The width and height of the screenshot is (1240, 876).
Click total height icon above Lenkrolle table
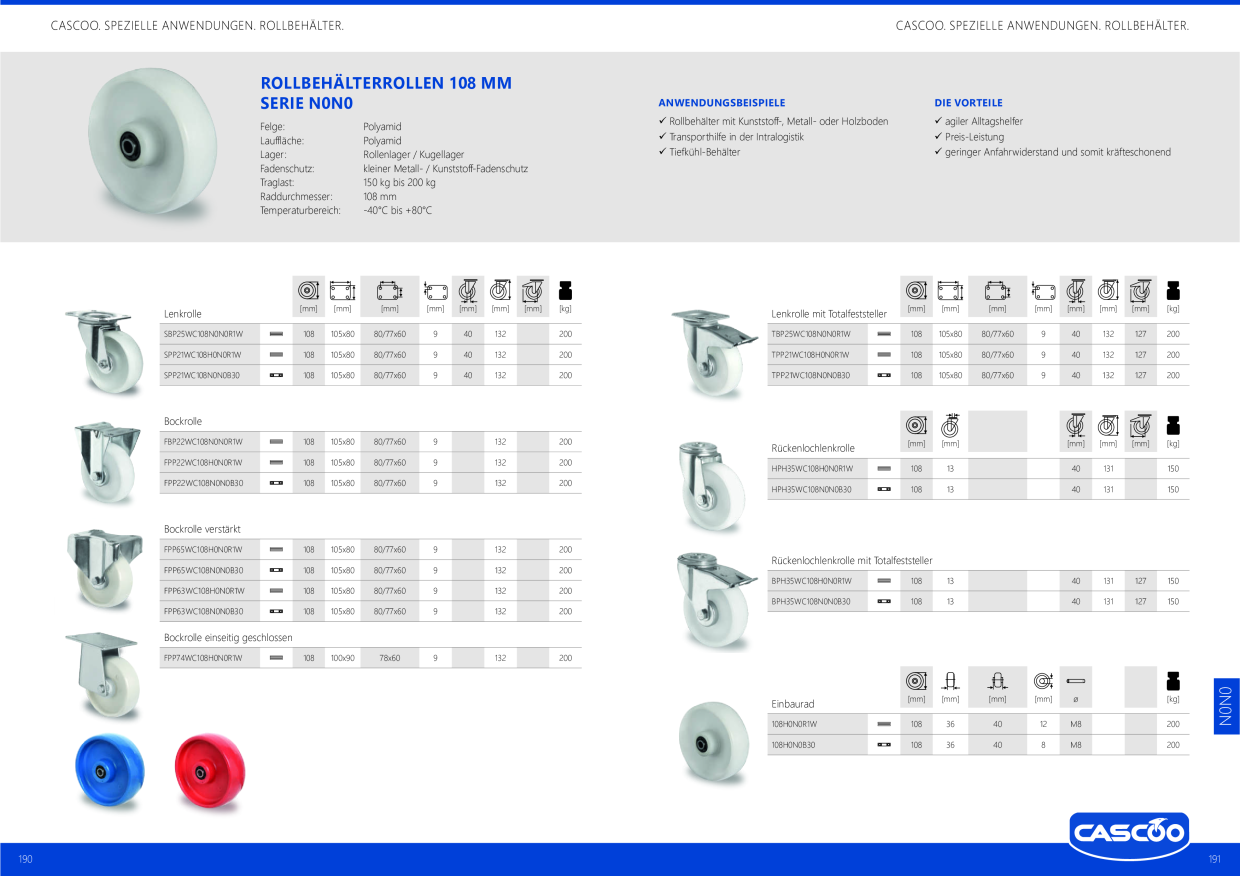point(500,291)
